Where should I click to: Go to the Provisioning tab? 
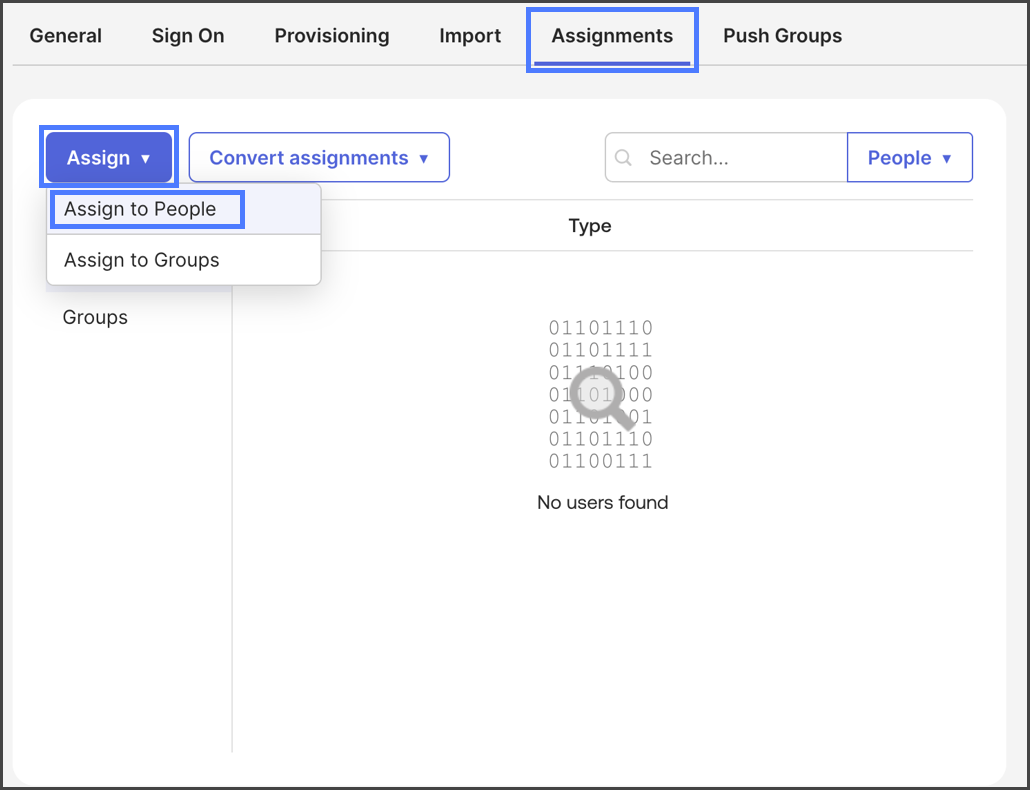click(x=332, y=36)
